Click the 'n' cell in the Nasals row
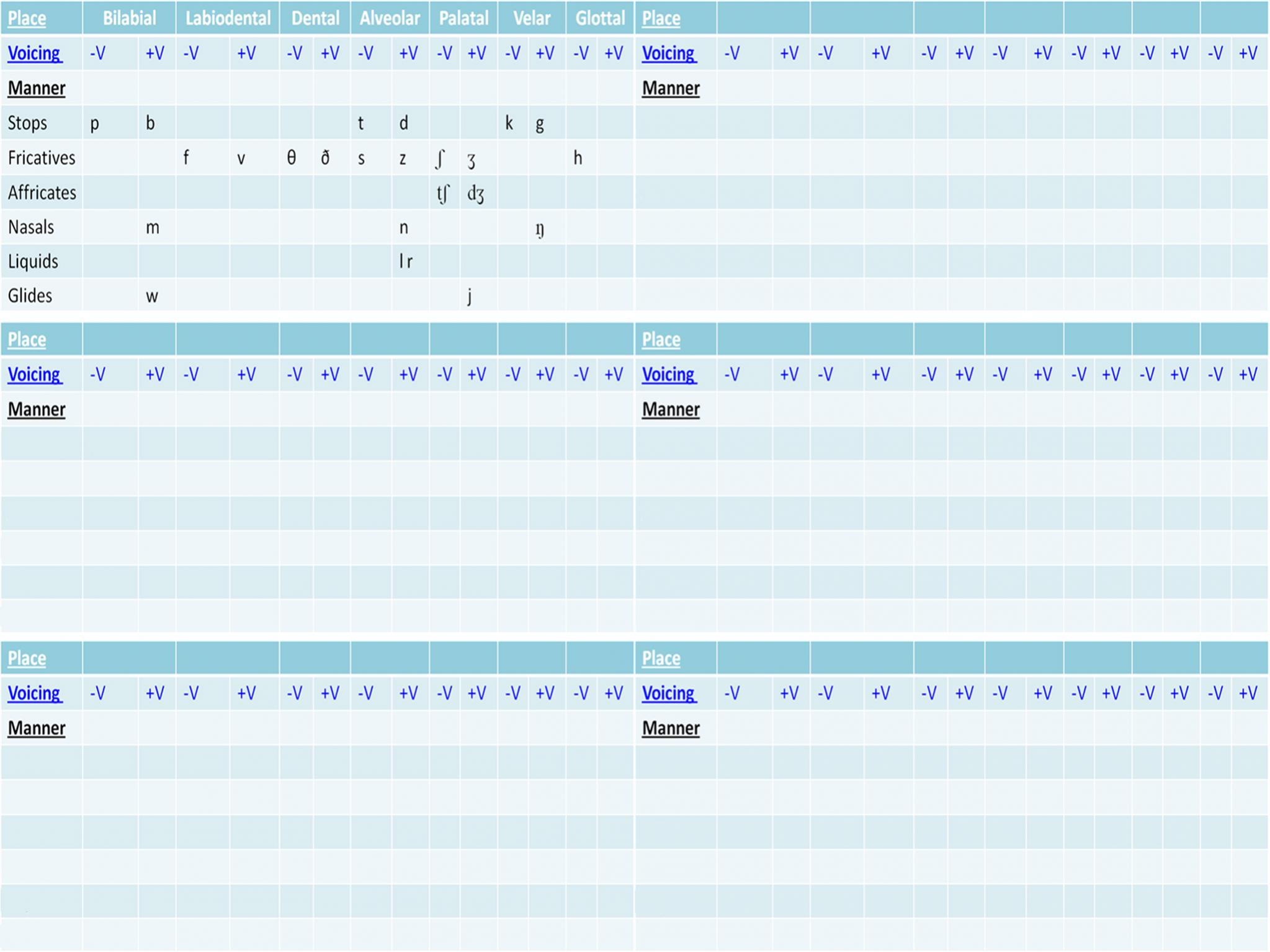The image size is (1270, 952). 411,227
